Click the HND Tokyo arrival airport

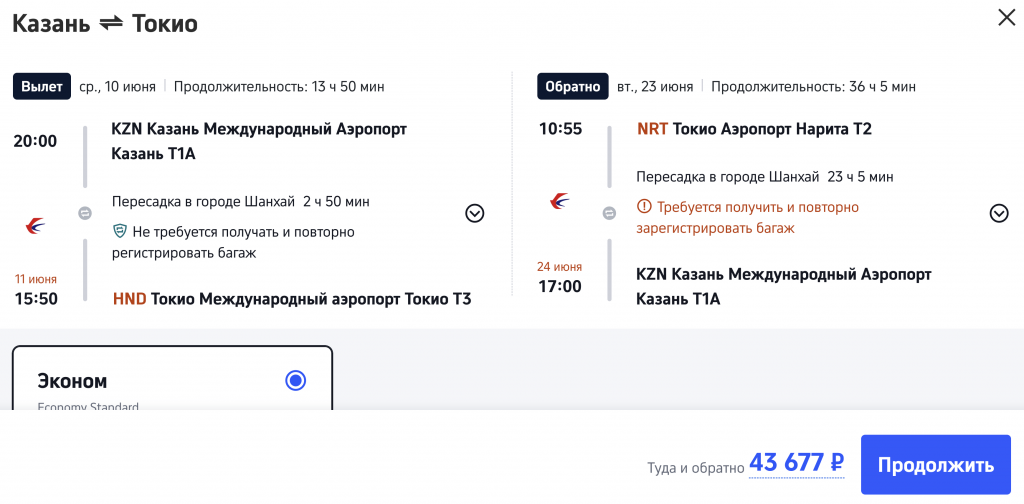(x=291, y=298)
